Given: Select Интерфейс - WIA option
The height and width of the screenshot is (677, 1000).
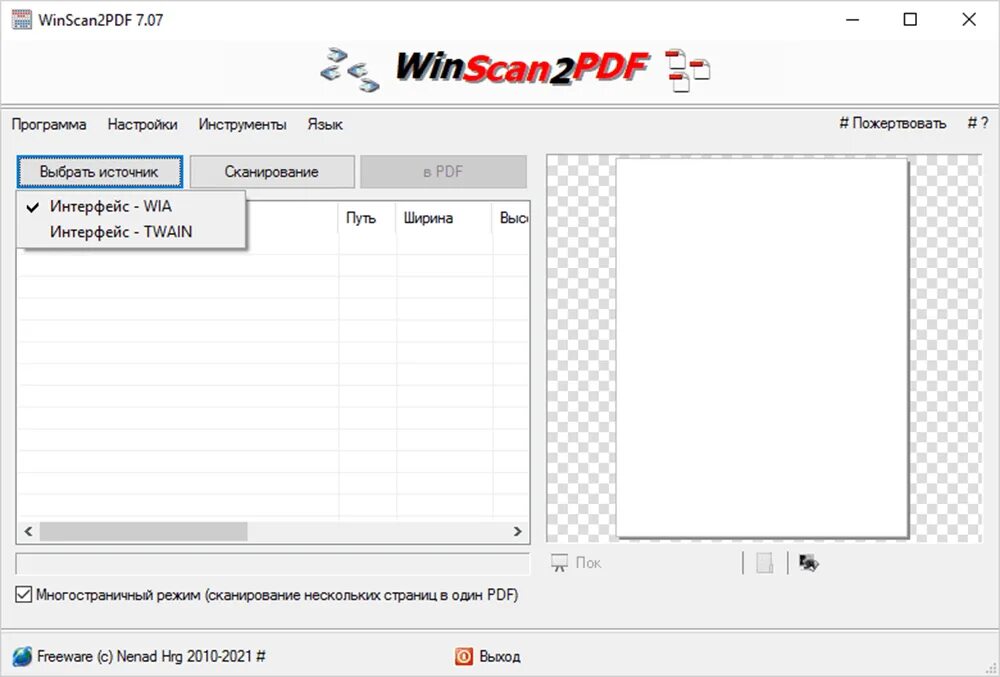Looking at the screenshot, I should [131, 207].
